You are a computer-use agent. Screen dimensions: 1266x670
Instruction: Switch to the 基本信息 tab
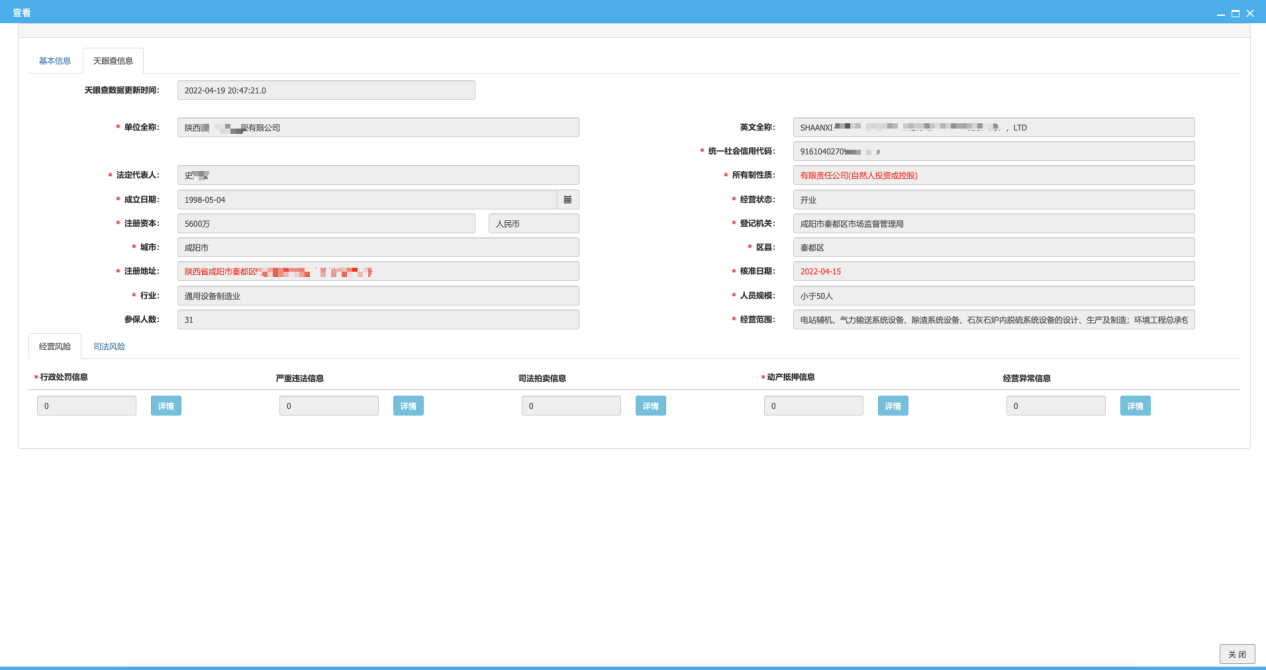(55, 61)
